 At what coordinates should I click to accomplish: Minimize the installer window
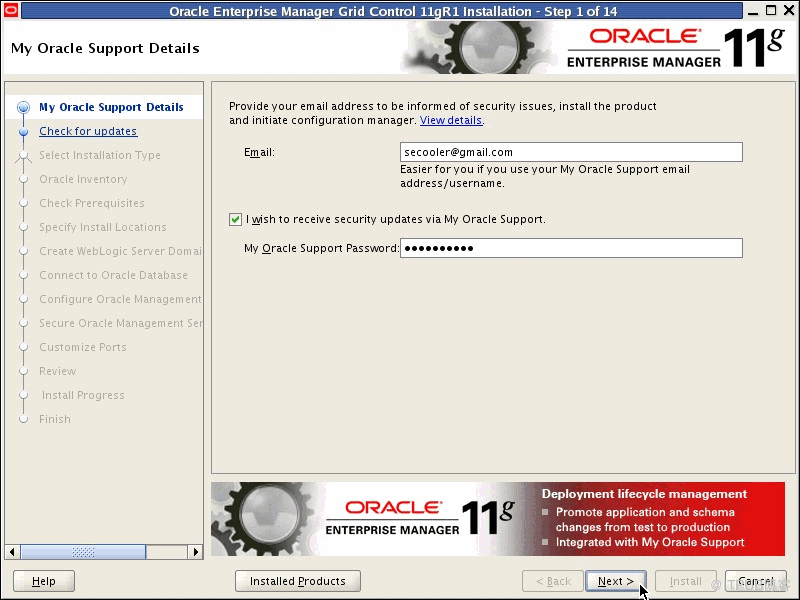tap(753, 10)
